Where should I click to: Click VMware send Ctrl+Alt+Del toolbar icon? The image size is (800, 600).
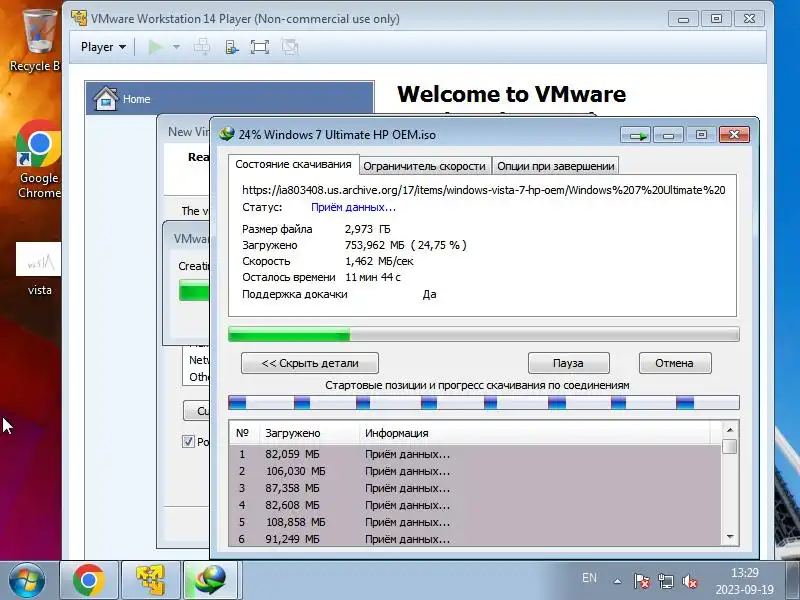(x=202, y=47)
